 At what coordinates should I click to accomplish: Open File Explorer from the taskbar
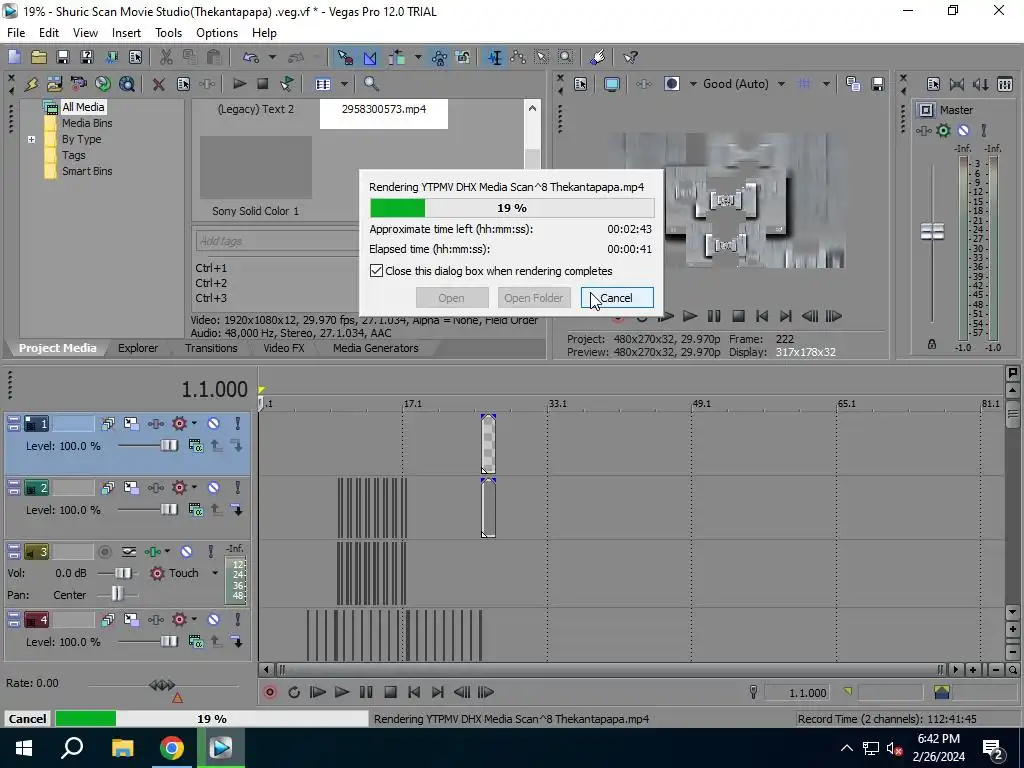point(122,748)
